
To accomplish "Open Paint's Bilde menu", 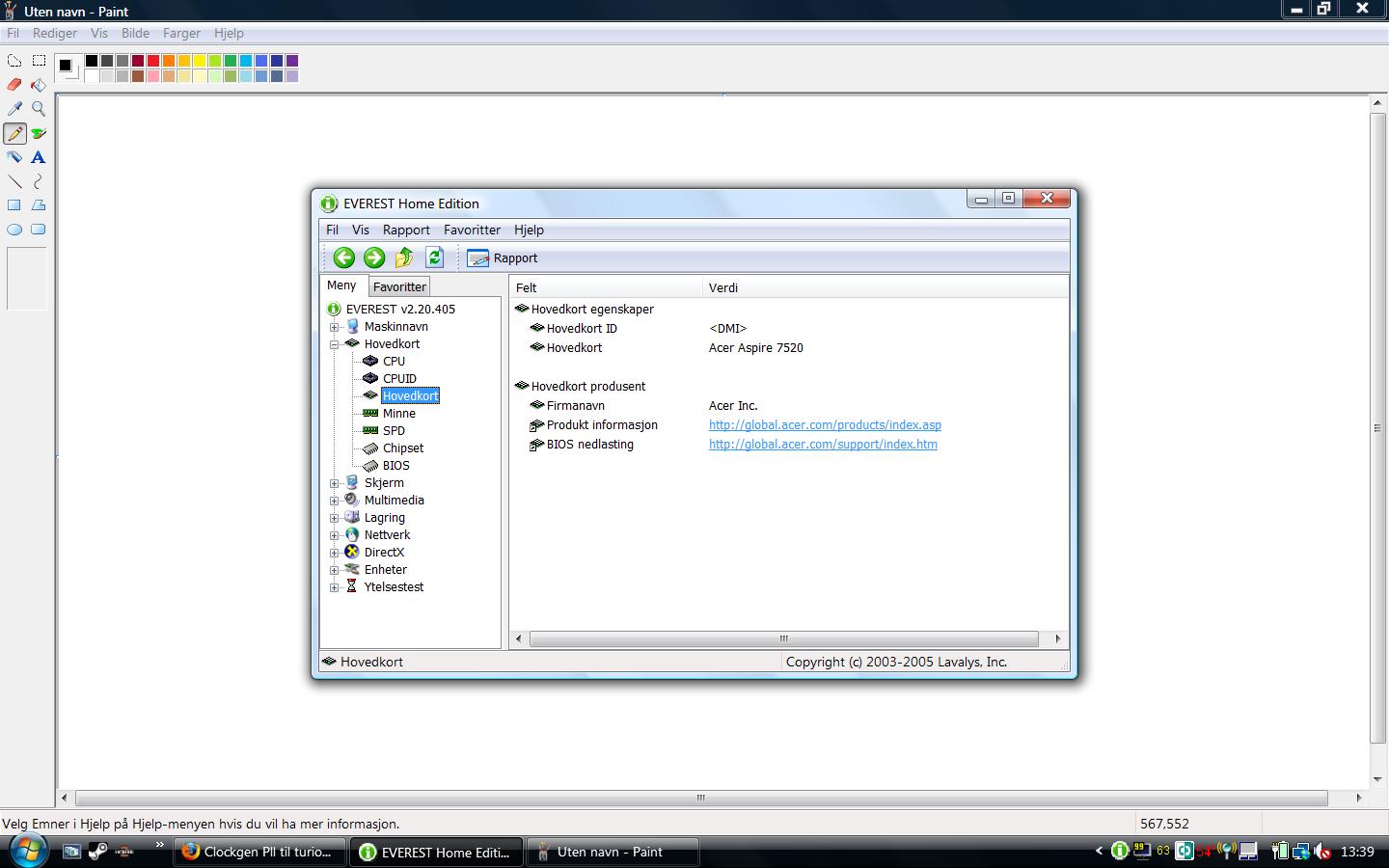I will click(135, 33).
